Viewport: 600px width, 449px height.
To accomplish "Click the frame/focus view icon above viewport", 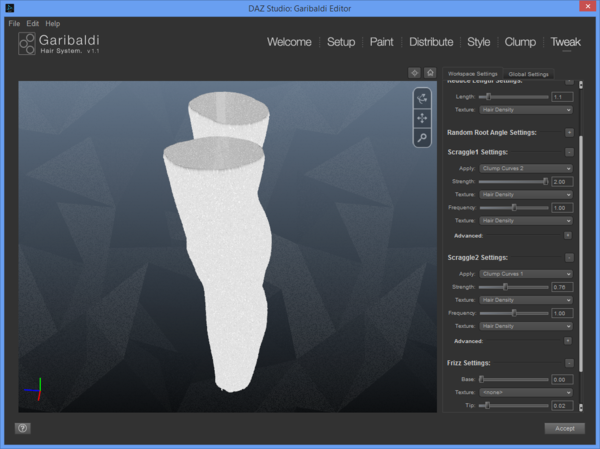I will point(414,73).
